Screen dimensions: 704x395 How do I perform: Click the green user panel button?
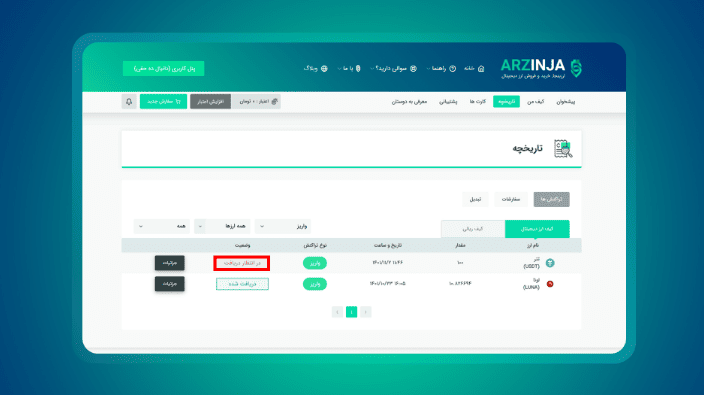coord(163,68)
